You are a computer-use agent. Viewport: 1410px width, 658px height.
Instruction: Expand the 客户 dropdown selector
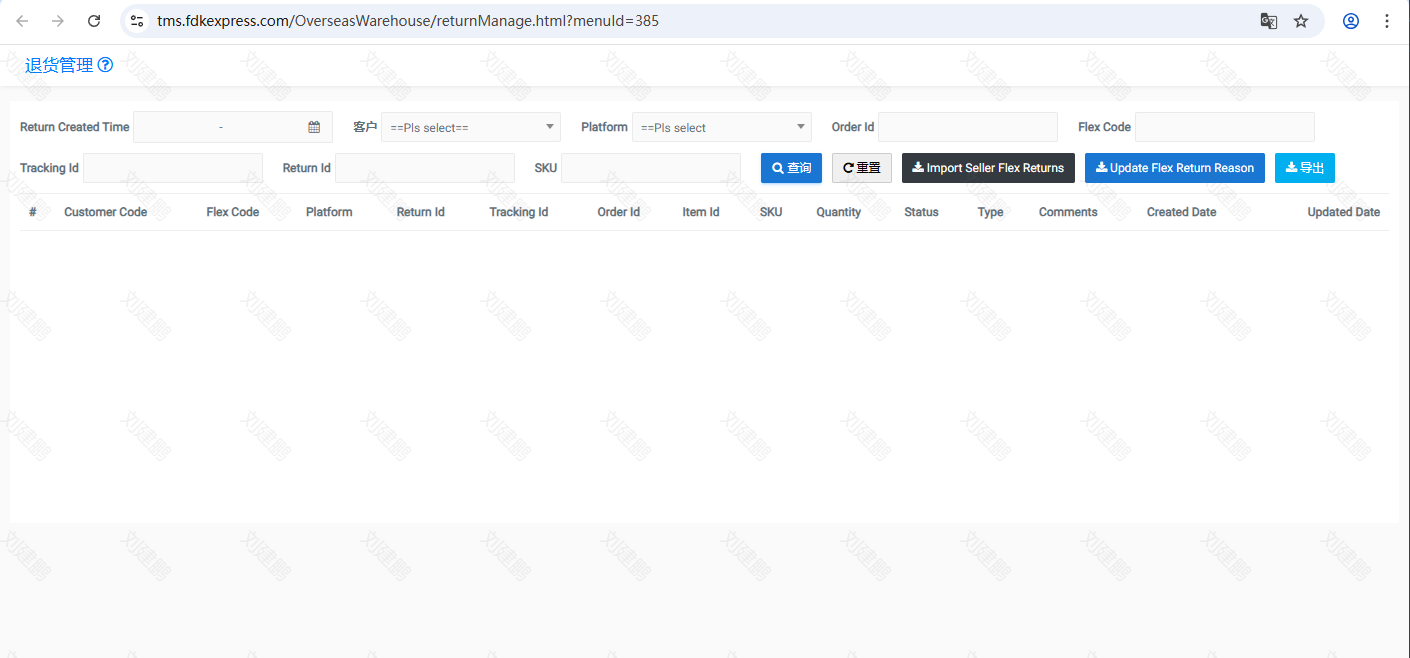point(470,127)
